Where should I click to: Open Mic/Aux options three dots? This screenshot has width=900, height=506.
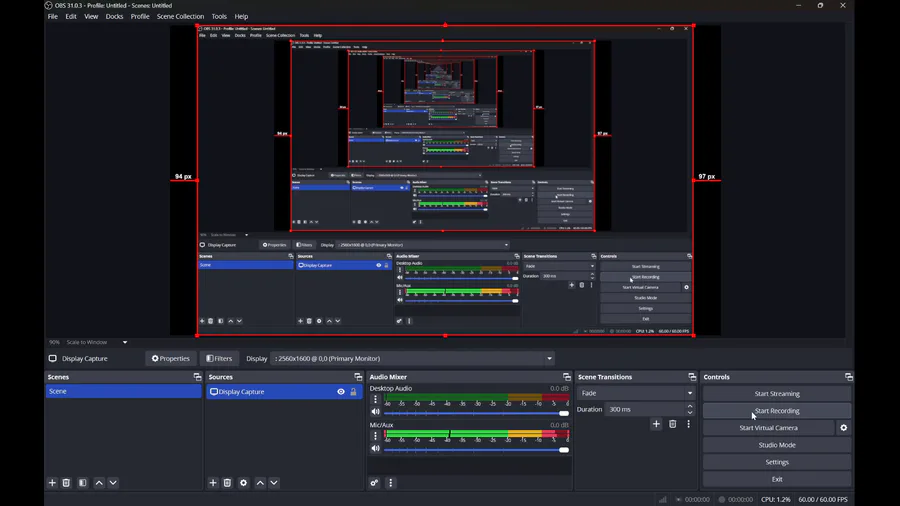coord(375,436)
